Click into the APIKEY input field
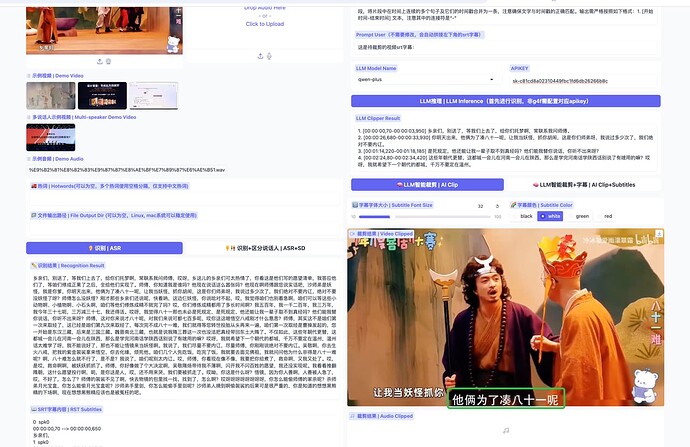690x447 pixels. click(583, 81)
